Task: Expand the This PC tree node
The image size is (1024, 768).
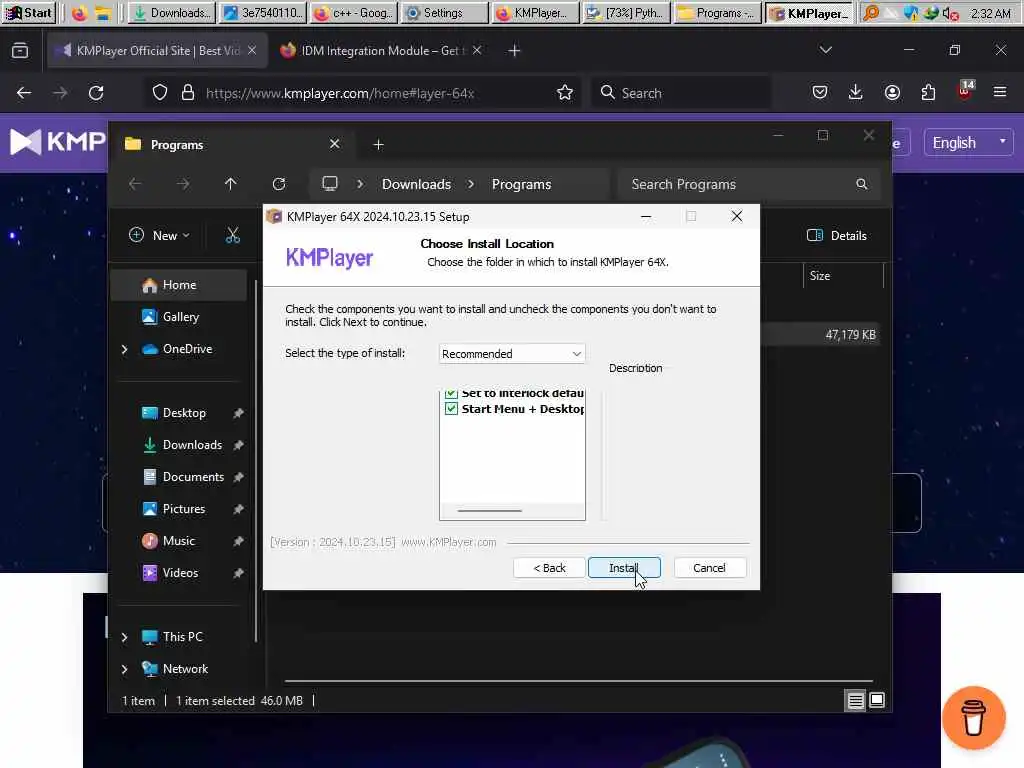Action: coord(124,637)
